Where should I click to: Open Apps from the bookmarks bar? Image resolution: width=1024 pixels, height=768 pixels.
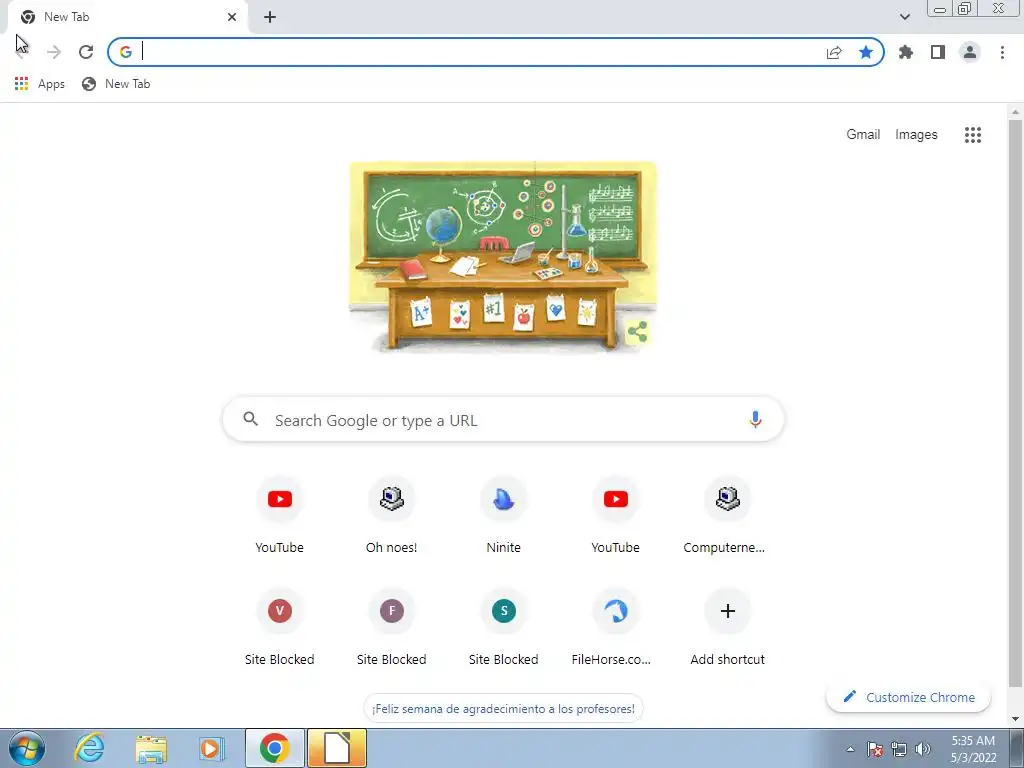point(40,84)
